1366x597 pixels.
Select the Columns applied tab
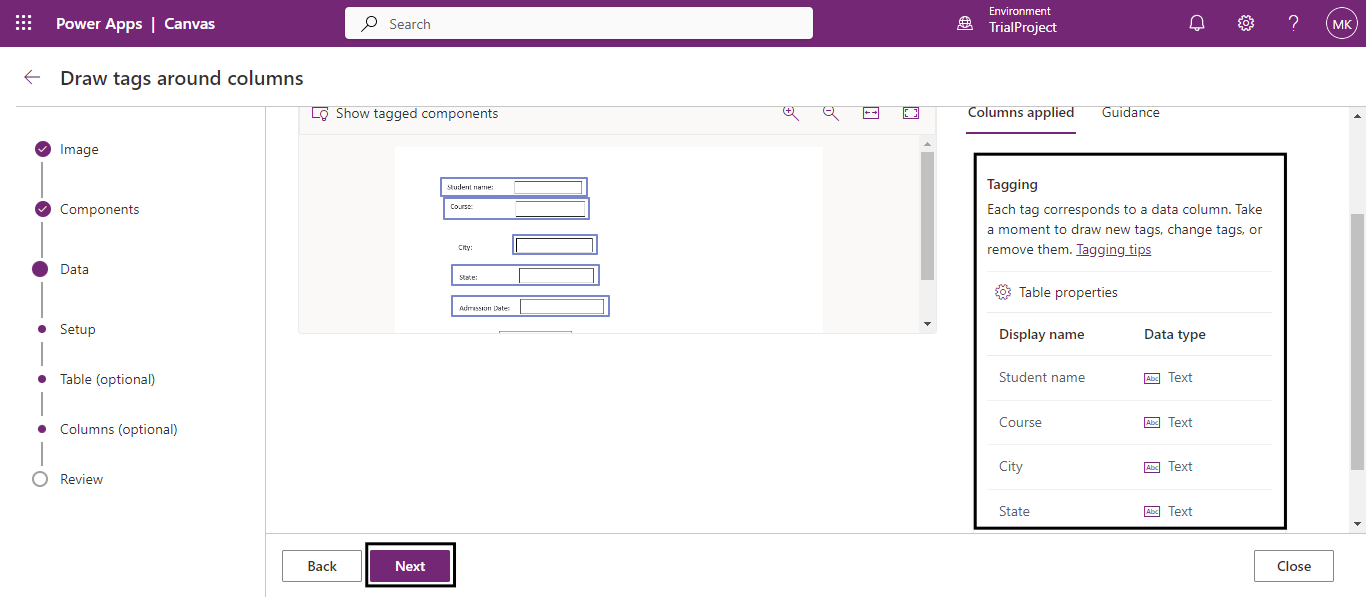[1020, 113]
